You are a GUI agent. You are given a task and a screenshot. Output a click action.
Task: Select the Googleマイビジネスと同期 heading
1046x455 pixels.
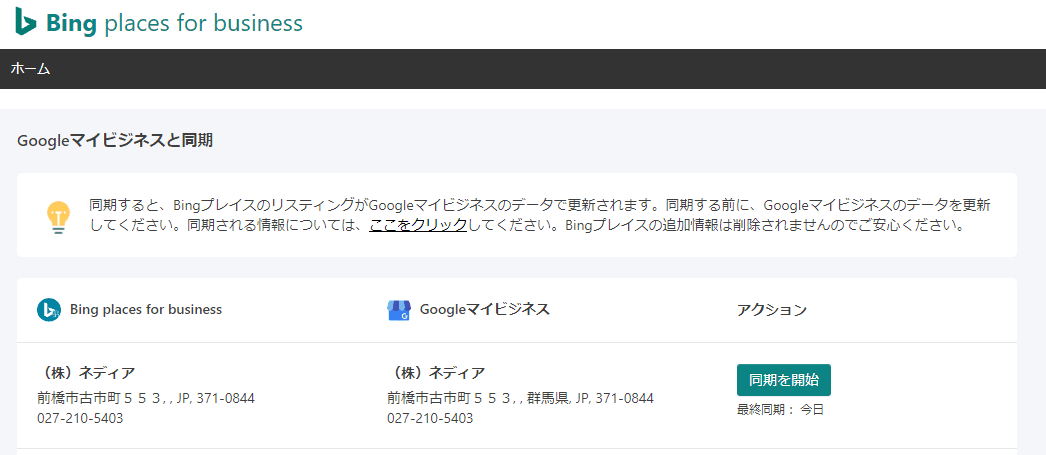click(x=115, y=141)
